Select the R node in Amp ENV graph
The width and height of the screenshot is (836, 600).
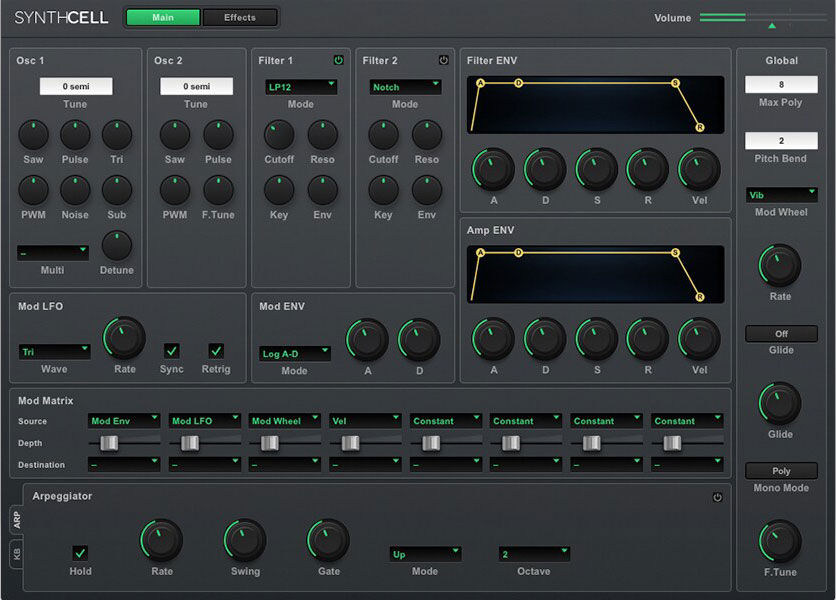pyautogui.click(x=700, y=297)
